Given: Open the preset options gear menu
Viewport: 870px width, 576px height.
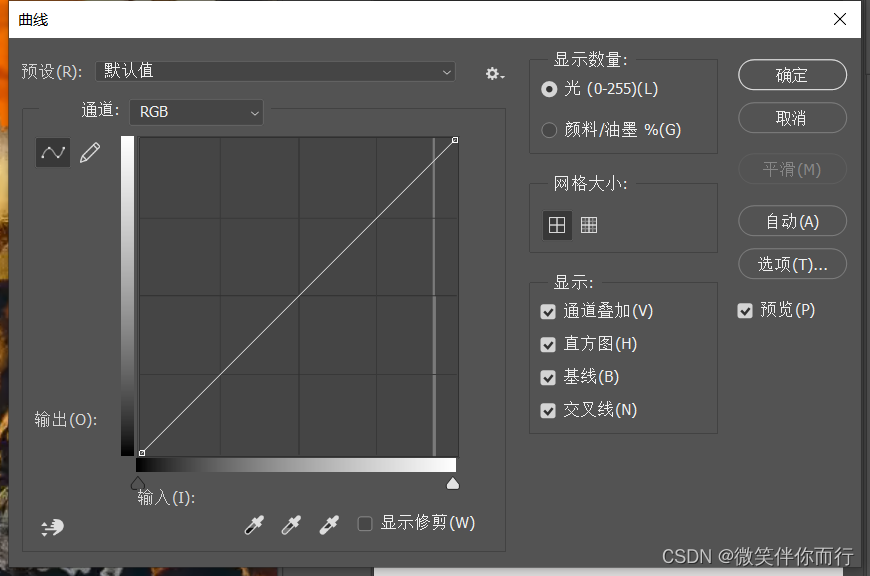Looking at the screenshot, I should 494,73.
